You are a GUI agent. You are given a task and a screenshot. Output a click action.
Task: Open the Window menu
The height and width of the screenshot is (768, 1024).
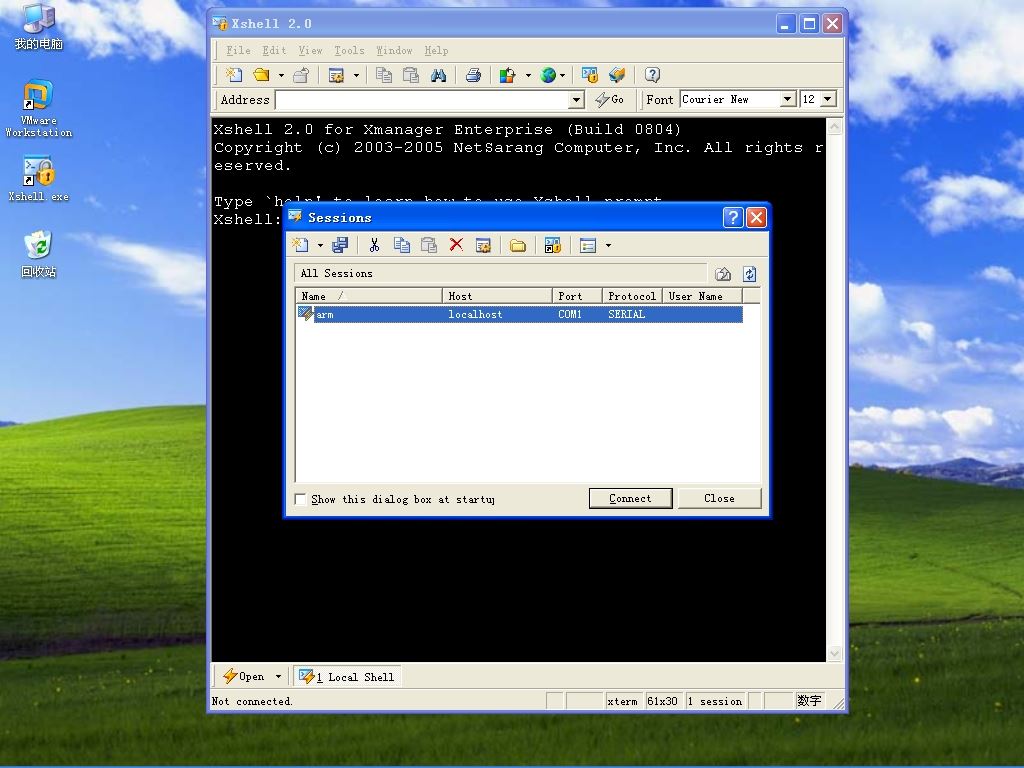coord(394,50)
